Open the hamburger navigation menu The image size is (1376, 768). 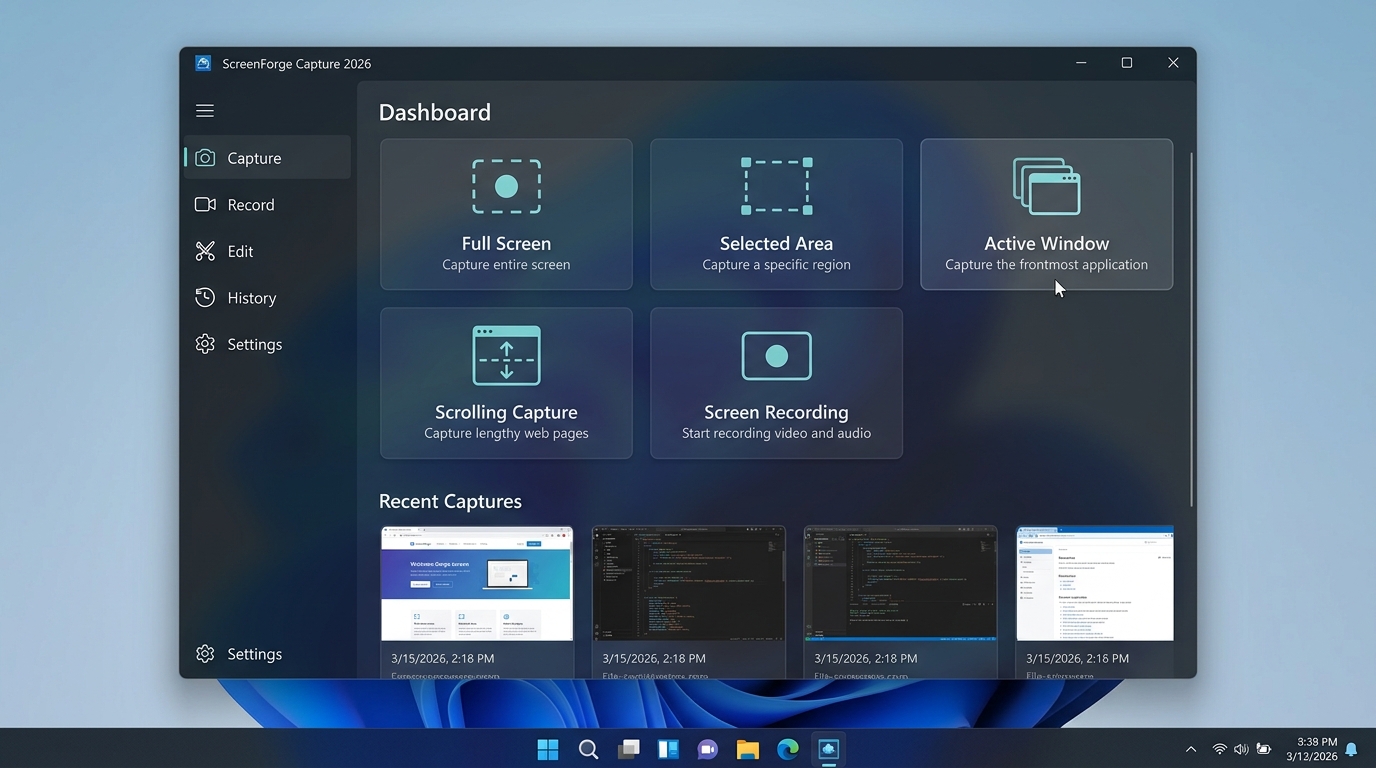click(x=205, y=111)
